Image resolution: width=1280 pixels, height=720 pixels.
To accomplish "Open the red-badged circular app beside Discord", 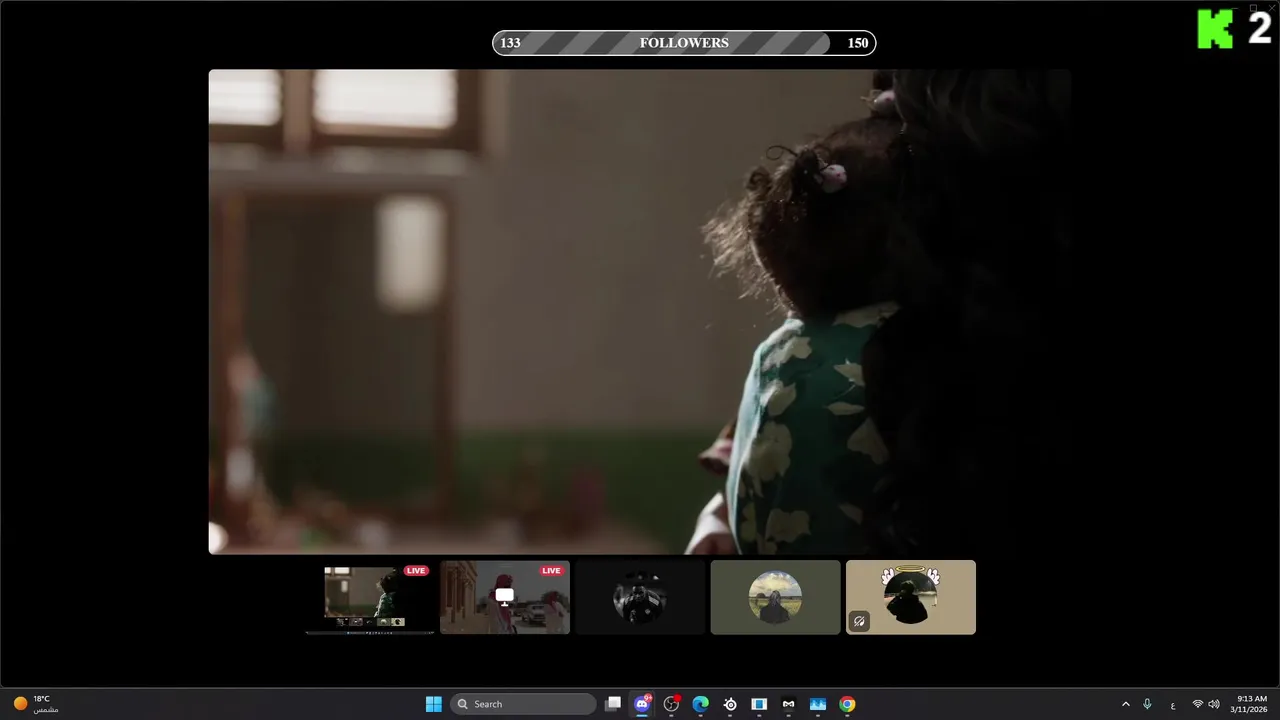I will (x=671, y=704).
